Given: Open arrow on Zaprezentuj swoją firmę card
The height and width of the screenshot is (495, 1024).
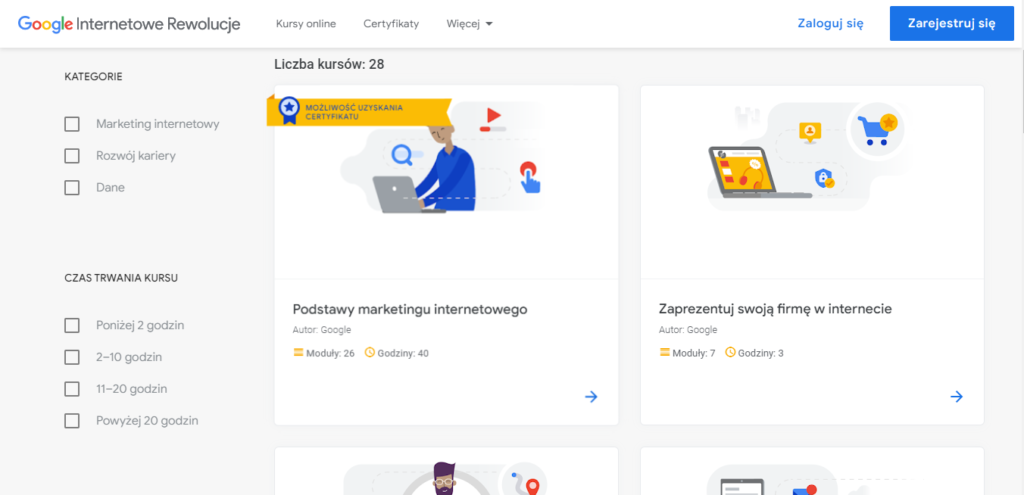Looking at the screenshot, I should (x=957, y=396).
